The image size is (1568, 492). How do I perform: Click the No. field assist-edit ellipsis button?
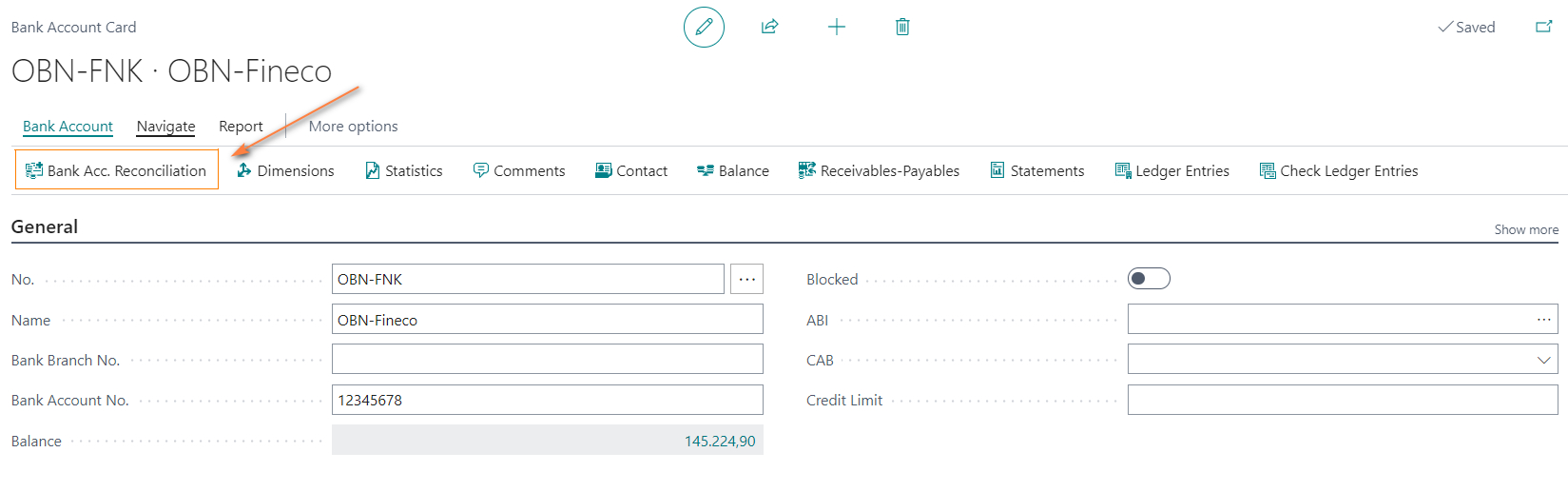(747, 279)
